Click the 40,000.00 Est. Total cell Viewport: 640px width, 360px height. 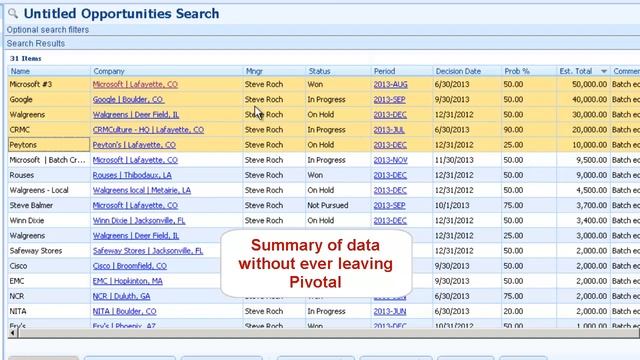tap(583, 100)
